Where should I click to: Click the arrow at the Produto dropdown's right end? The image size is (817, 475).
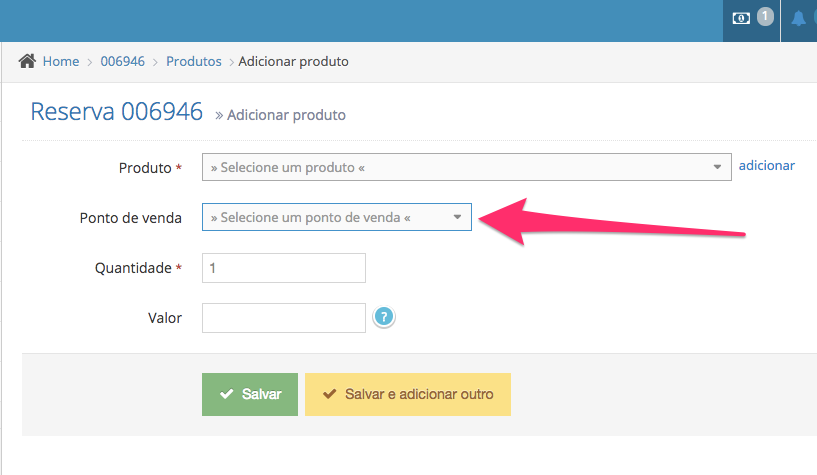(x=717, y=167)
